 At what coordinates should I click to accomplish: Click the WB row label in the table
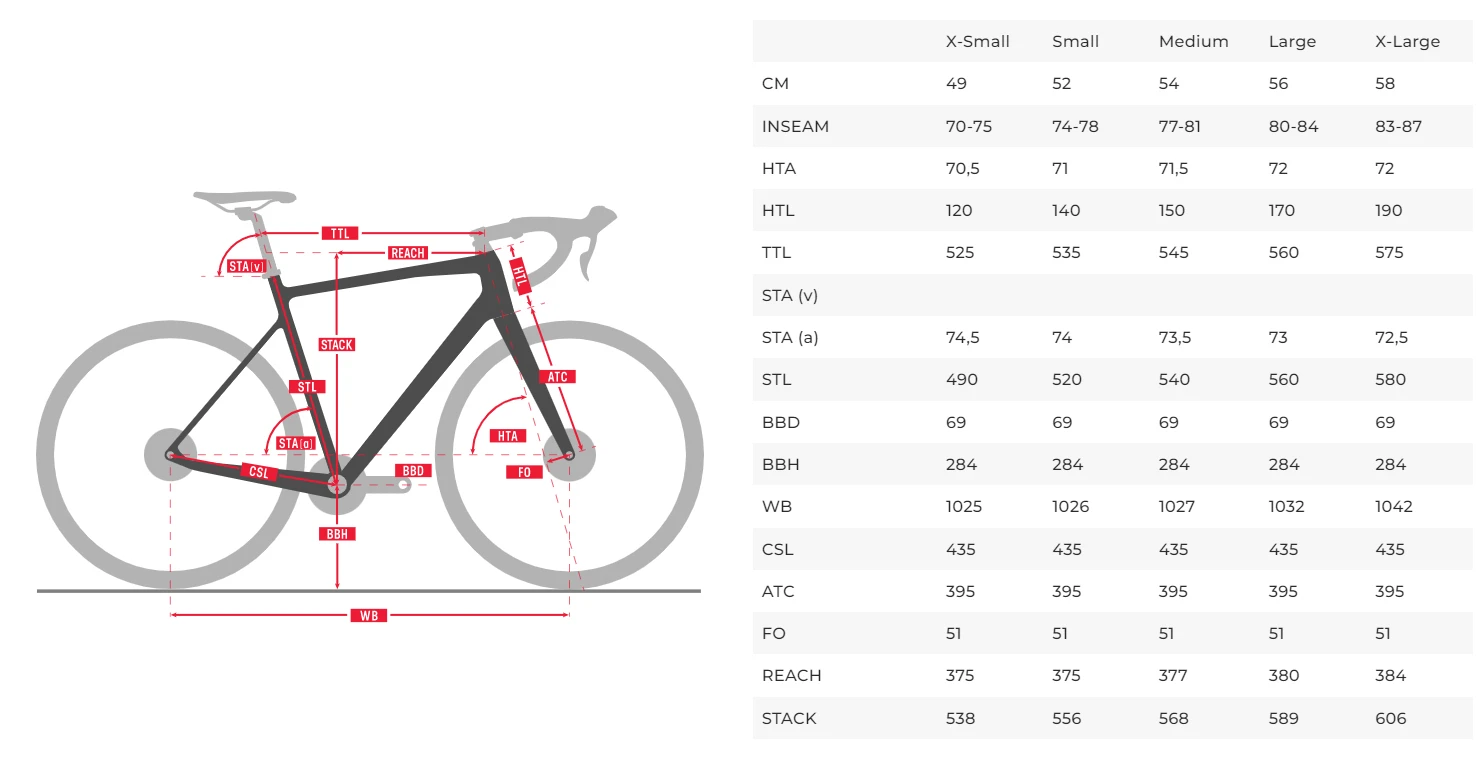pos(776,507)
